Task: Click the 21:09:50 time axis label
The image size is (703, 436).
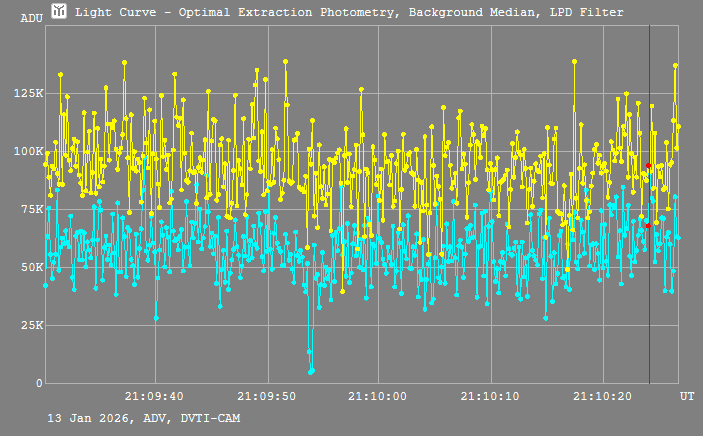Action: coord(266,397)
